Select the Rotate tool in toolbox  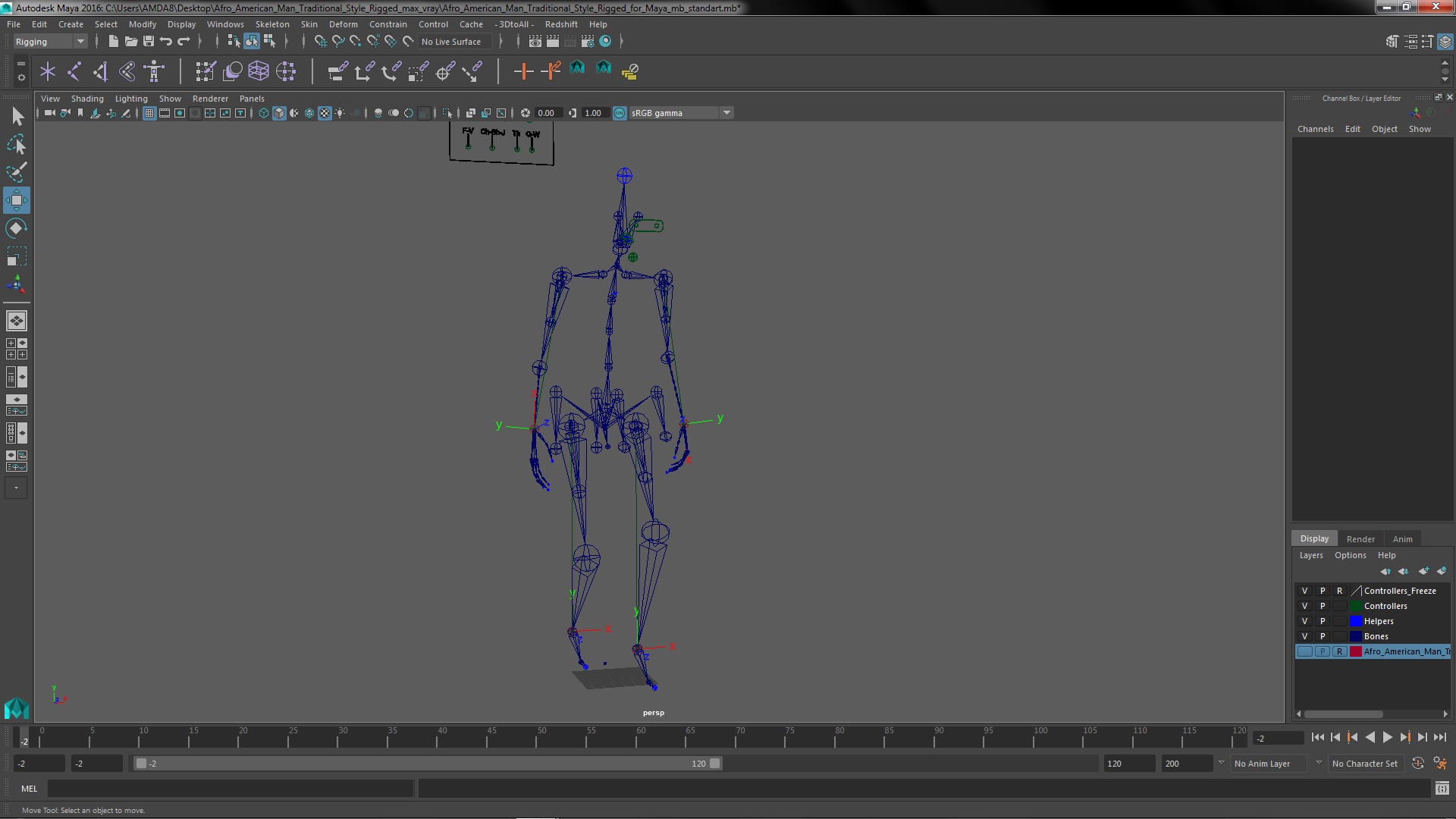pyautogui.click(x=17, y=228)
